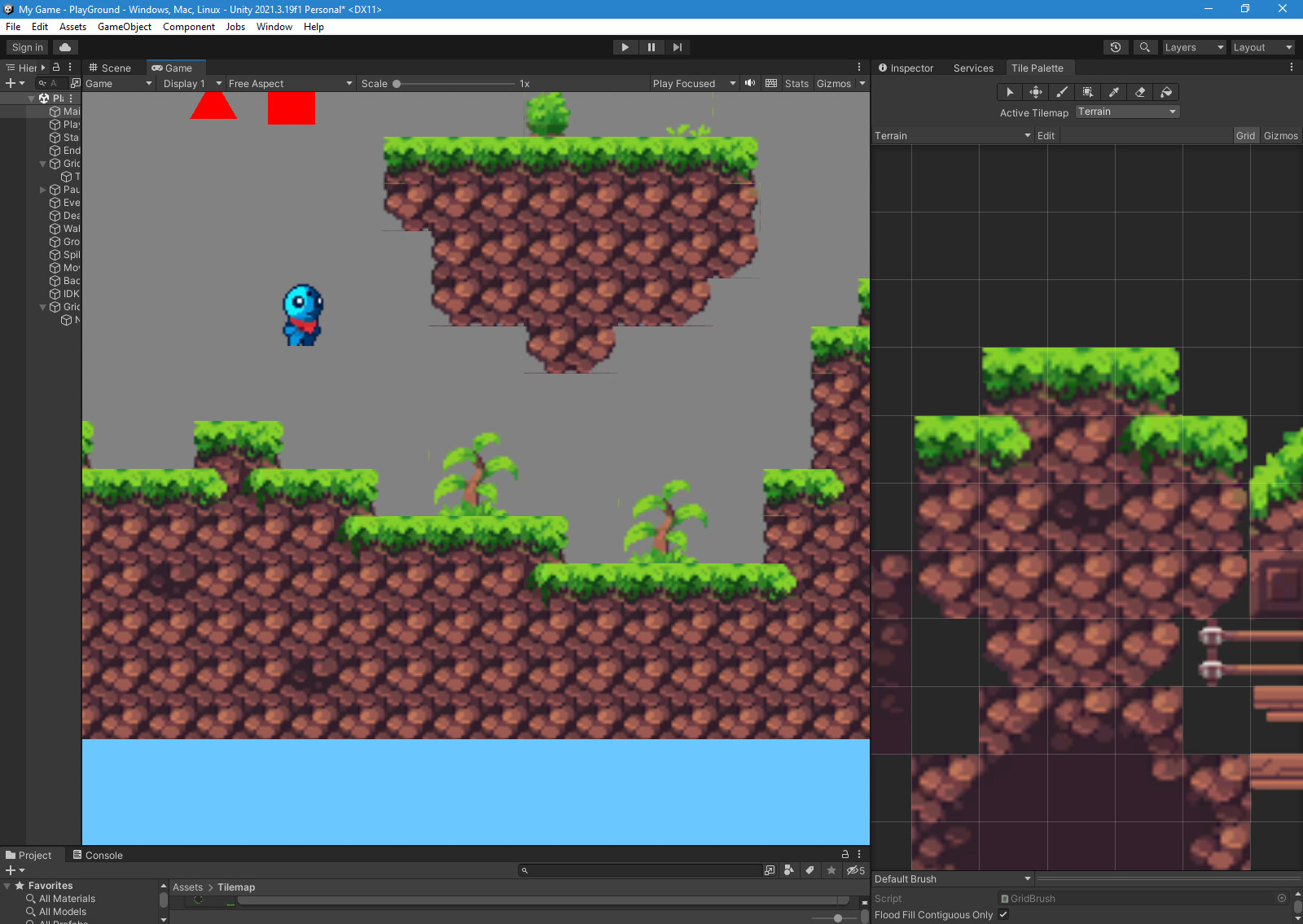Toggle the Grid button in Tile Palette
This screenshot has width=1303, height=924.
1246,135
